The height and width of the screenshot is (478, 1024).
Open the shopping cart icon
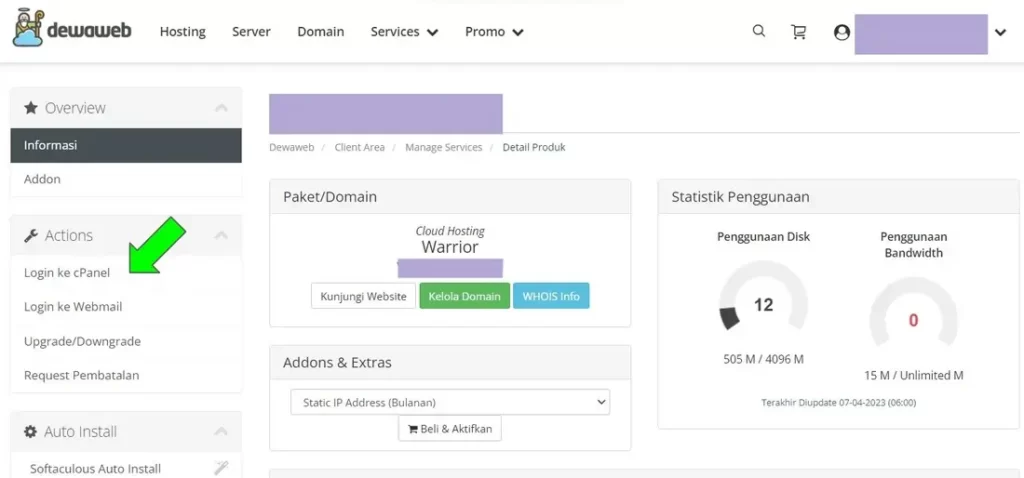point(798,31)
